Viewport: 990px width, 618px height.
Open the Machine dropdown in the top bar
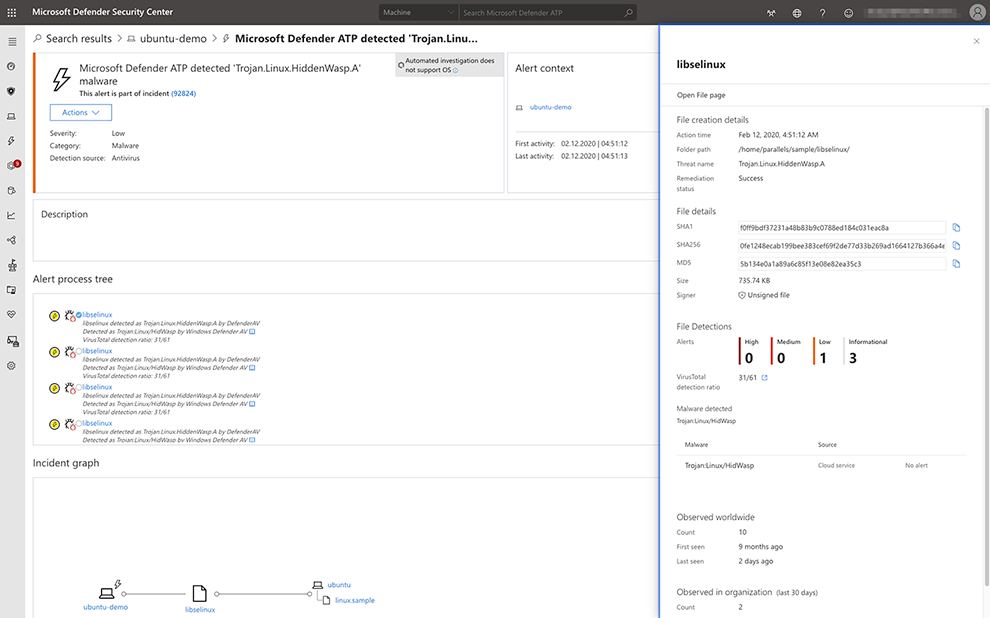(x=415, y=13)
